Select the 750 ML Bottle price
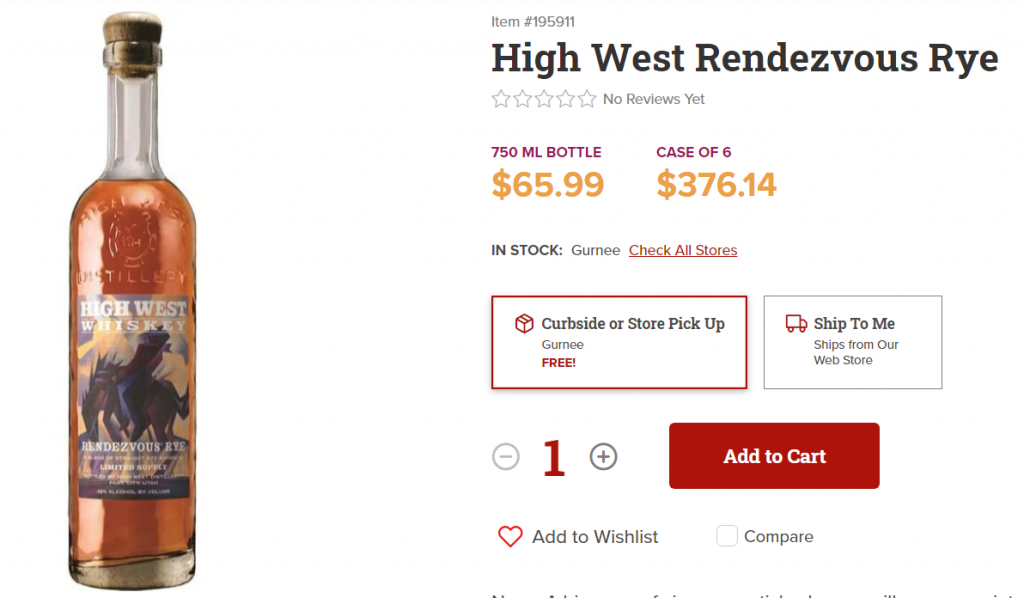 point(547,184)
